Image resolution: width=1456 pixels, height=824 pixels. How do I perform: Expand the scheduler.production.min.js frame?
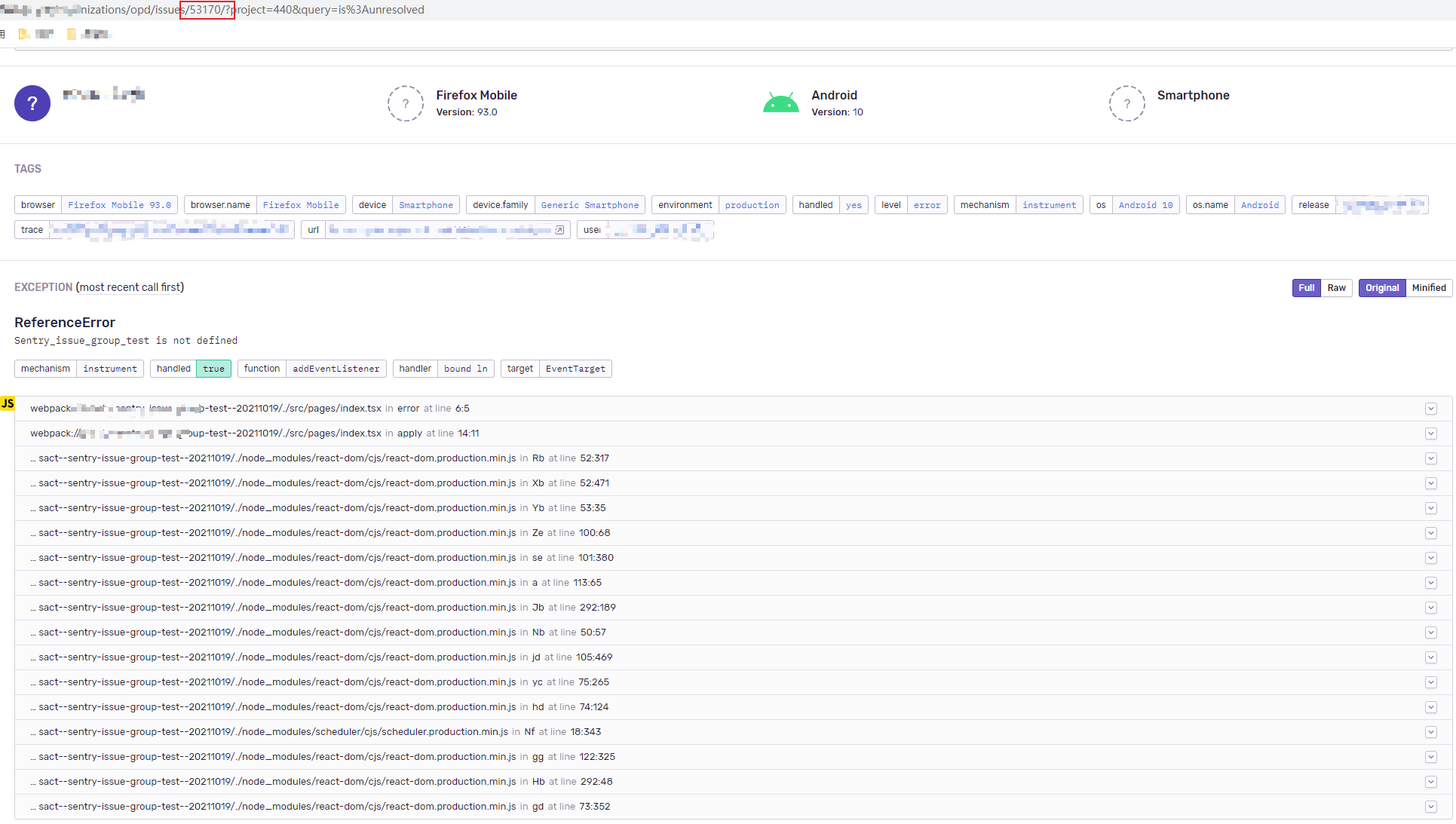tap(1430, 732)
